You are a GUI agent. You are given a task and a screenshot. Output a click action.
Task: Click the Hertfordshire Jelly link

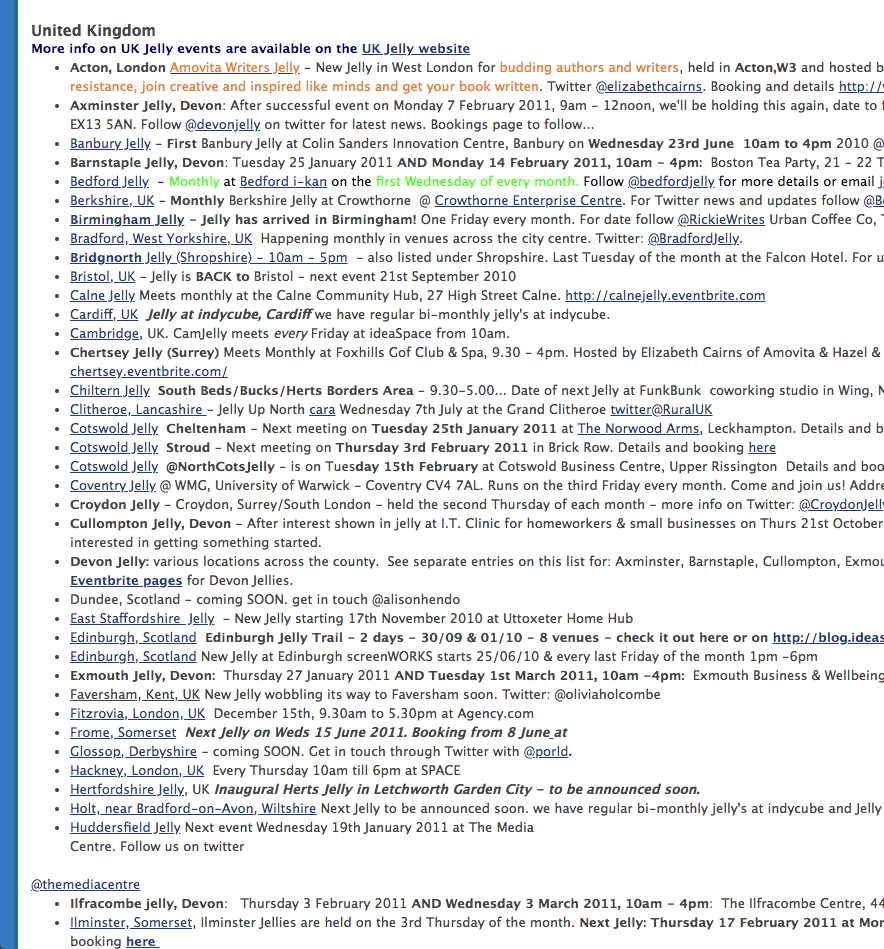click(127, 789)
